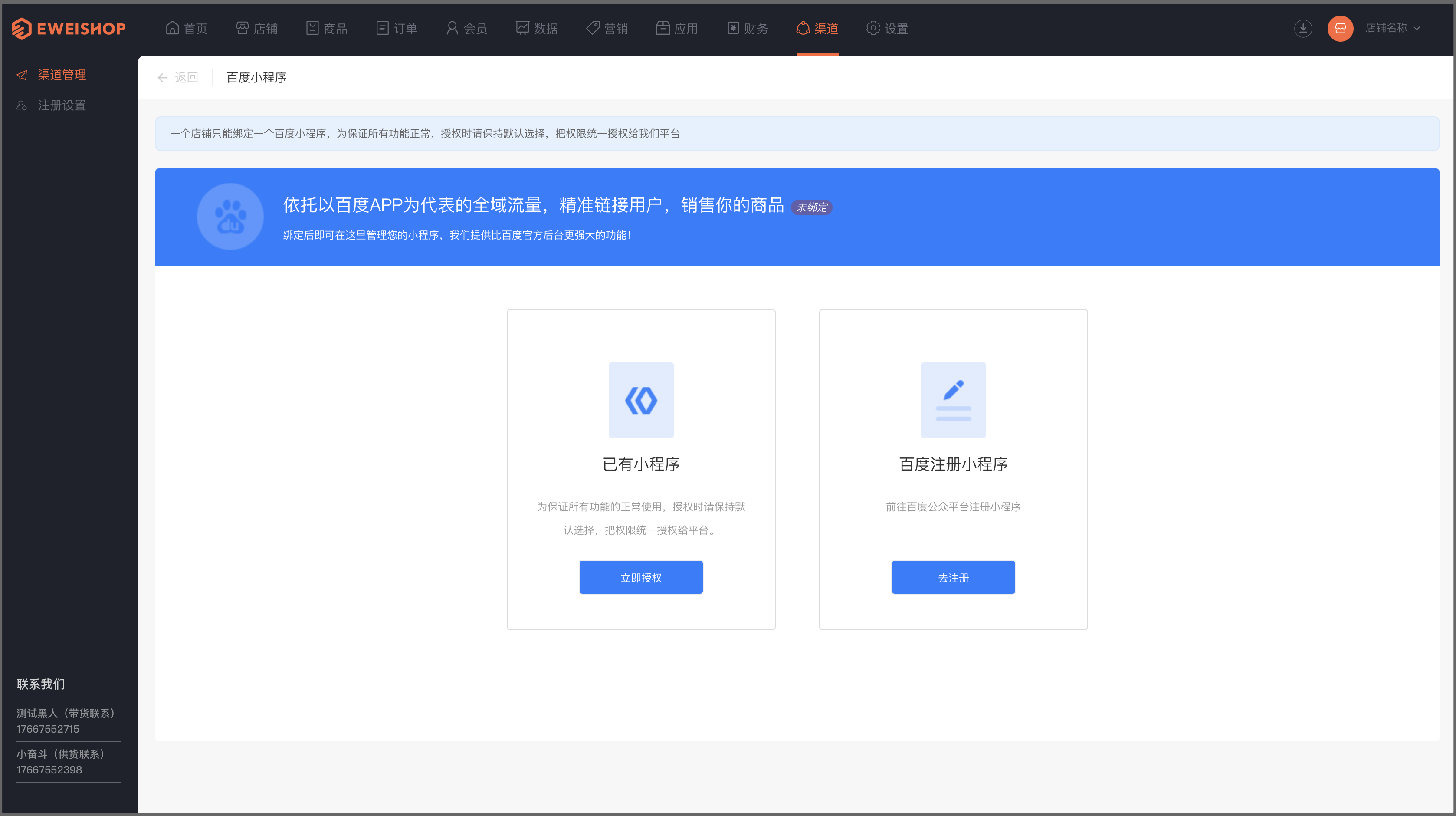1456x816 pixels.
Task: Click the text 前往百度公众平台注册小程序
Action: (x=954, y=507)
